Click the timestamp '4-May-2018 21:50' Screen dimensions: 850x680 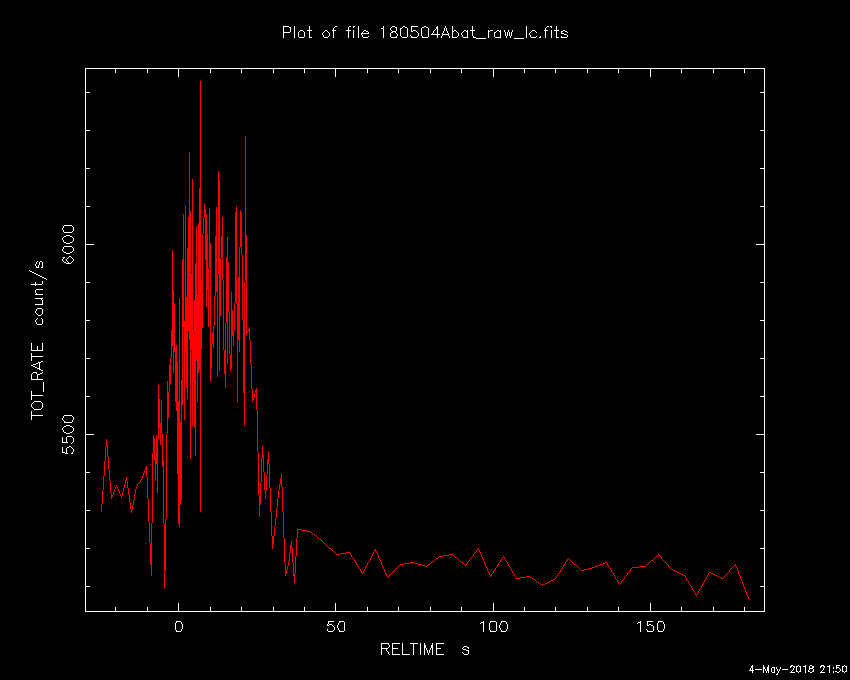click(798, 669)
